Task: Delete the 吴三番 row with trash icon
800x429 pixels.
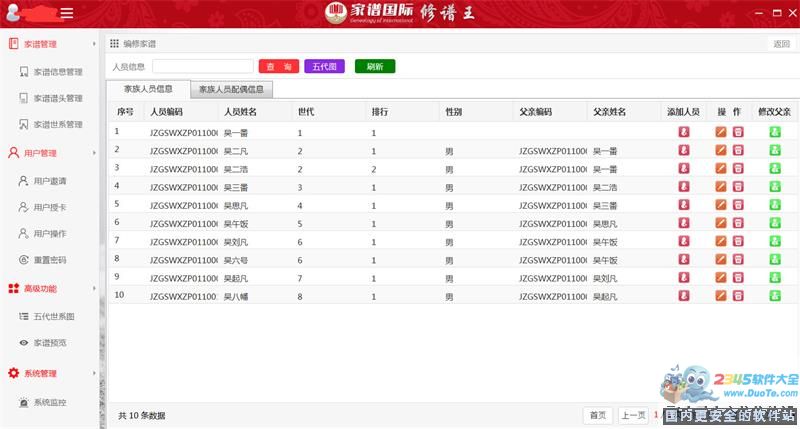Action: [738, 187]
